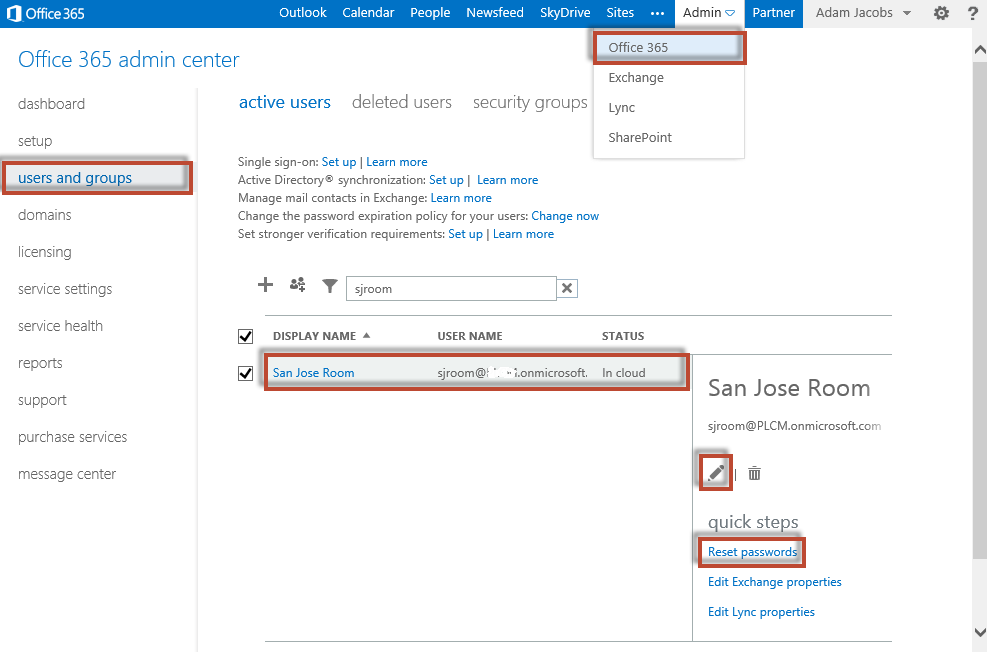Open the Partner navigation item
The image size is (987, 652).
(x=774, y=13)
